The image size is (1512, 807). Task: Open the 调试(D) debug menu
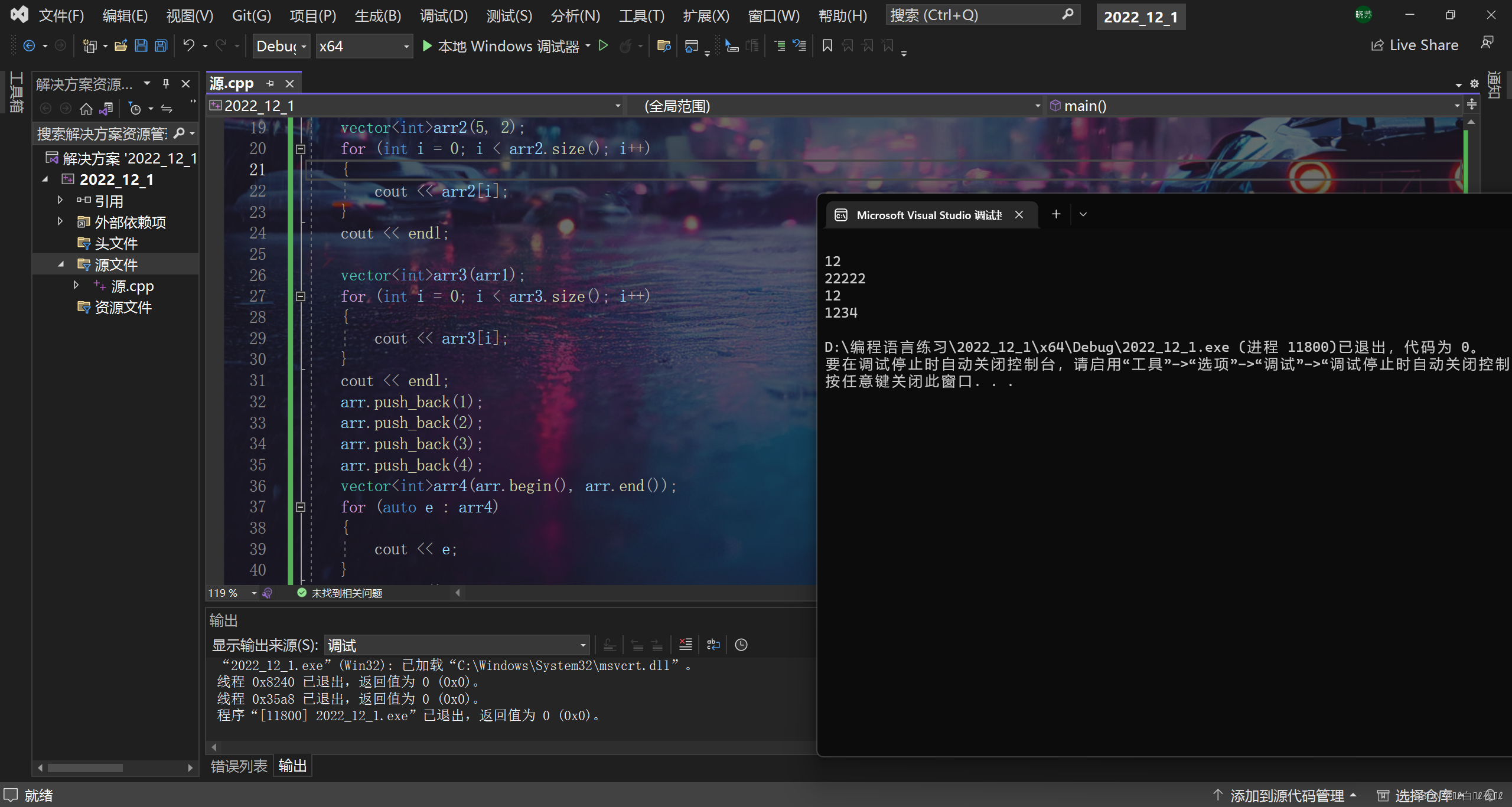tap(443, 15)
